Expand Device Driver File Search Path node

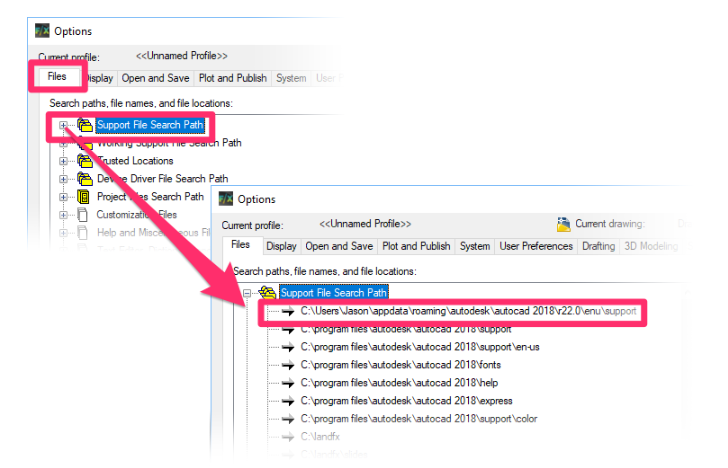click(63, 179)
